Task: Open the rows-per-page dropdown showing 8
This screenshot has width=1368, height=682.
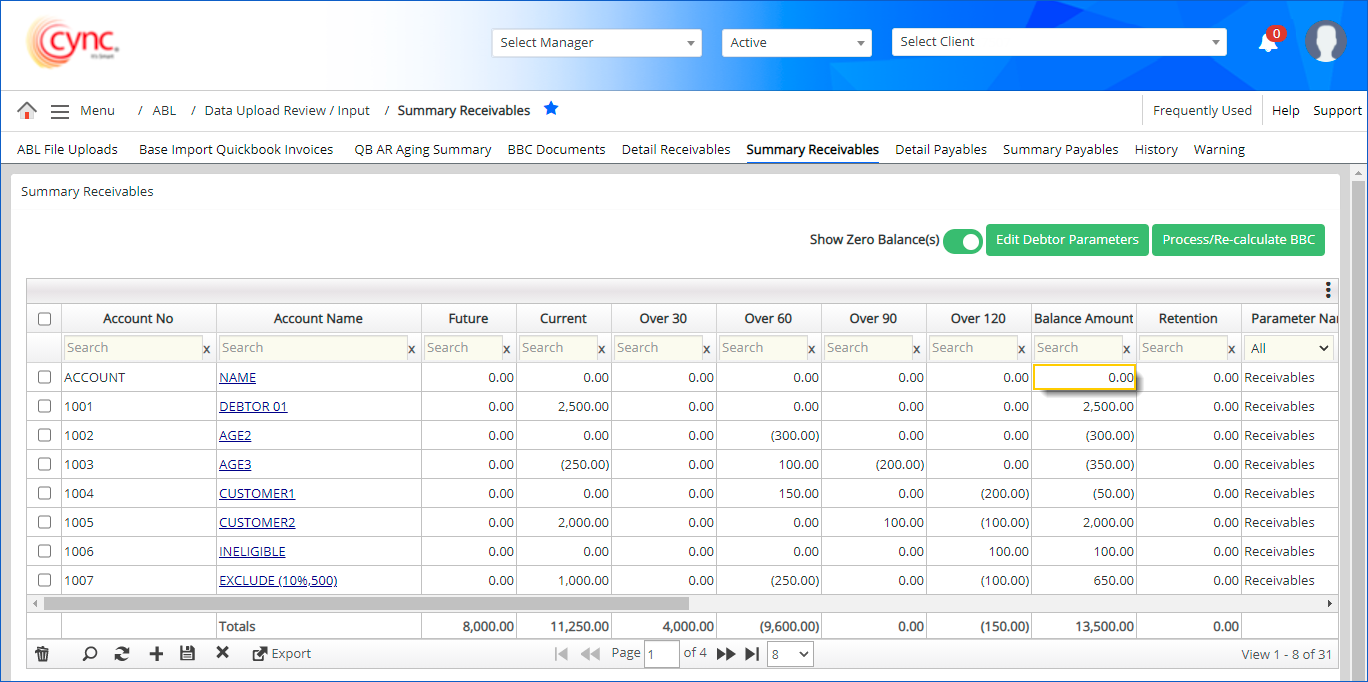Action: [790, 654]
